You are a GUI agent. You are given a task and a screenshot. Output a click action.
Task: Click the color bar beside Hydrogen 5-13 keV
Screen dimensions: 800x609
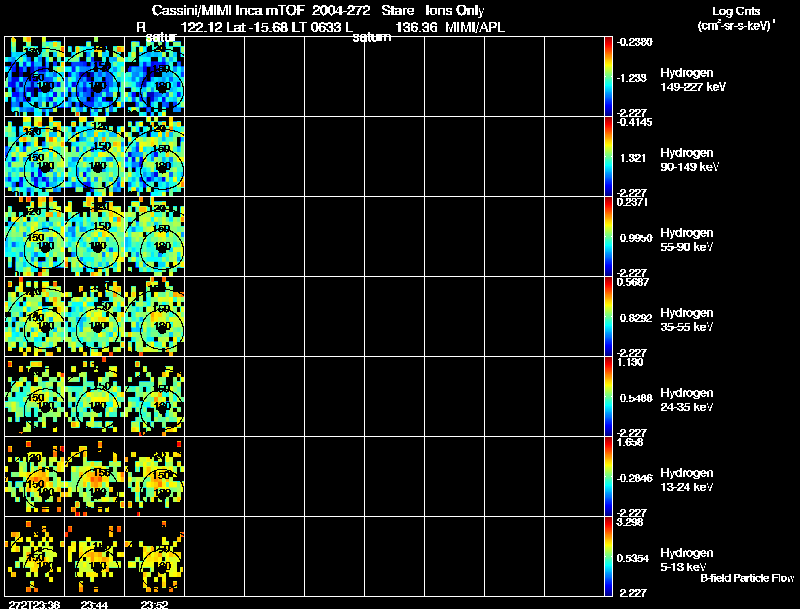[x=608, y=557]
